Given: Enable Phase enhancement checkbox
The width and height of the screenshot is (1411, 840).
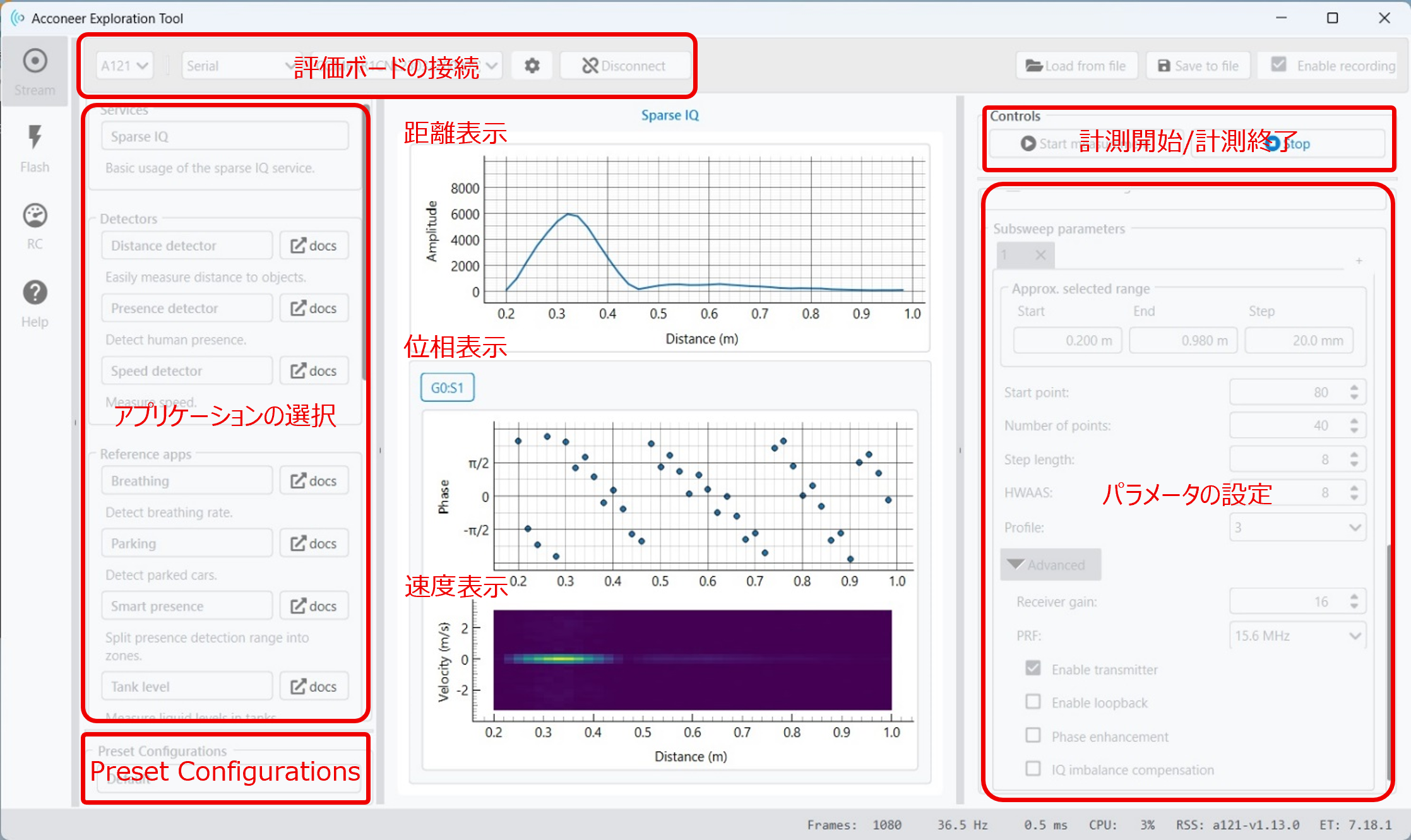Looking at the screenshot, I should click(x=1033, y=735).
